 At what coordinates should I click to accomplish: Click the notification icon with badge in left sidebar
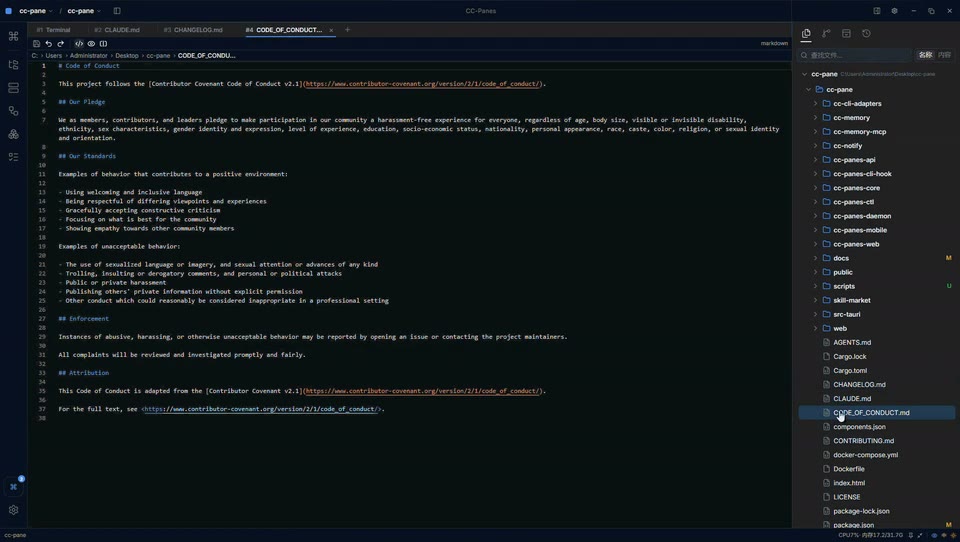click(13, 486)
